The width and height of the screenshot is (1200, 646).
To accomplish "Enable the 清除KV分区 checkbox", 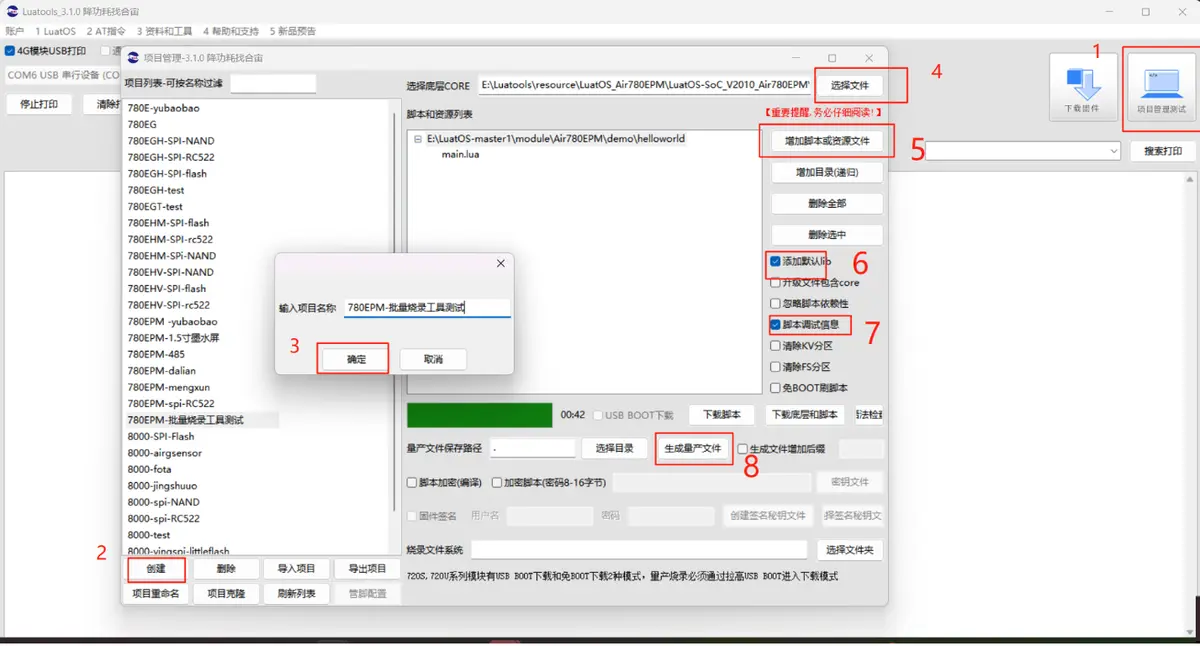I will coord(776,346).
